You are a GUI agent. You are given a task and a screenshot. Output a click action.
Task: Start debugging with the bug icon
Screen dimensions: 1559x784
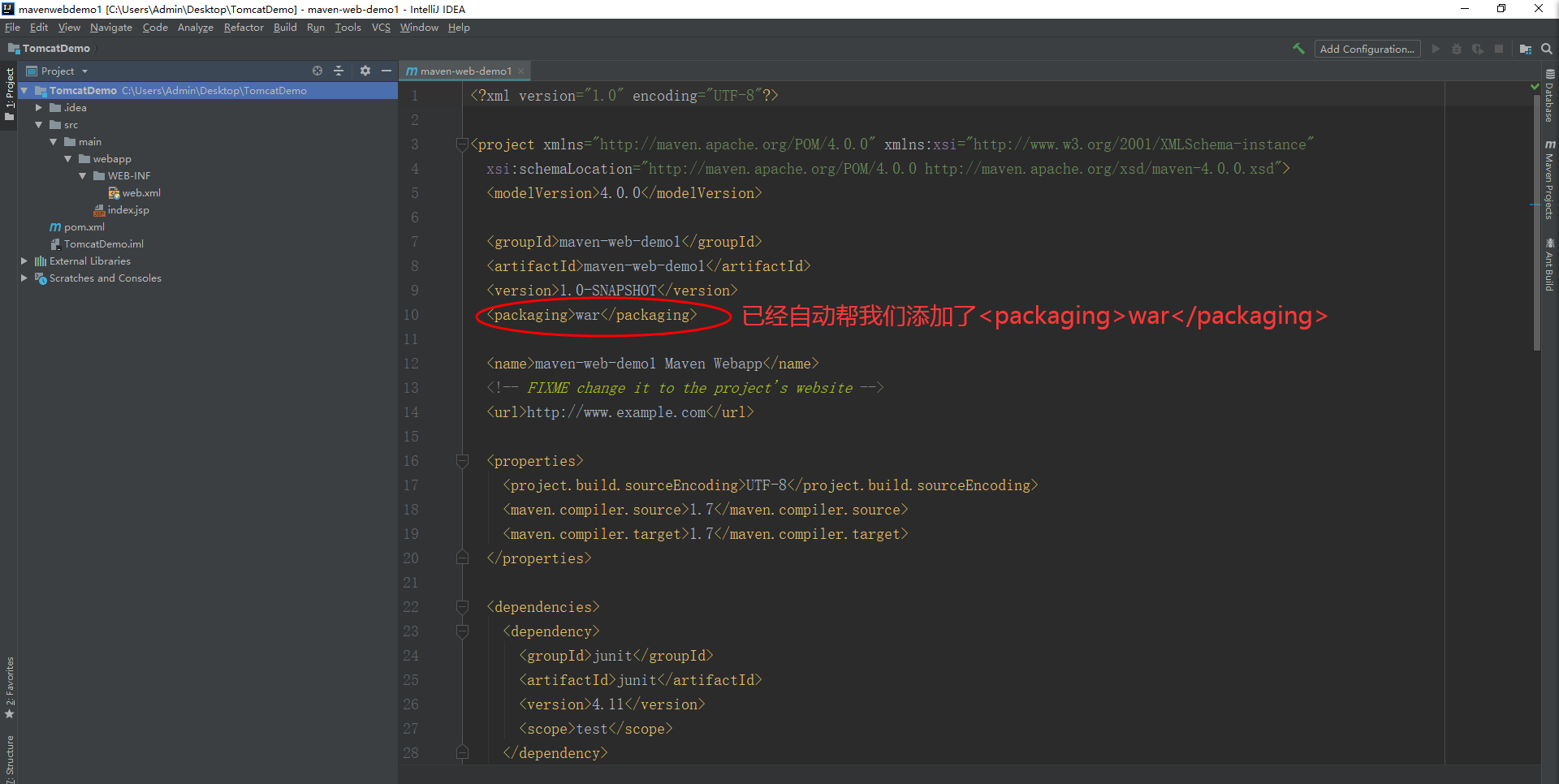(1456, 49)
